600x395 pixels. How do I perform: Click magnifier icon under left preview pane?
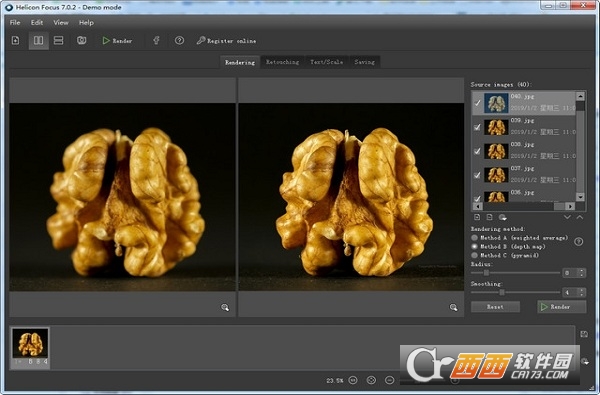[x=225, y=307]
